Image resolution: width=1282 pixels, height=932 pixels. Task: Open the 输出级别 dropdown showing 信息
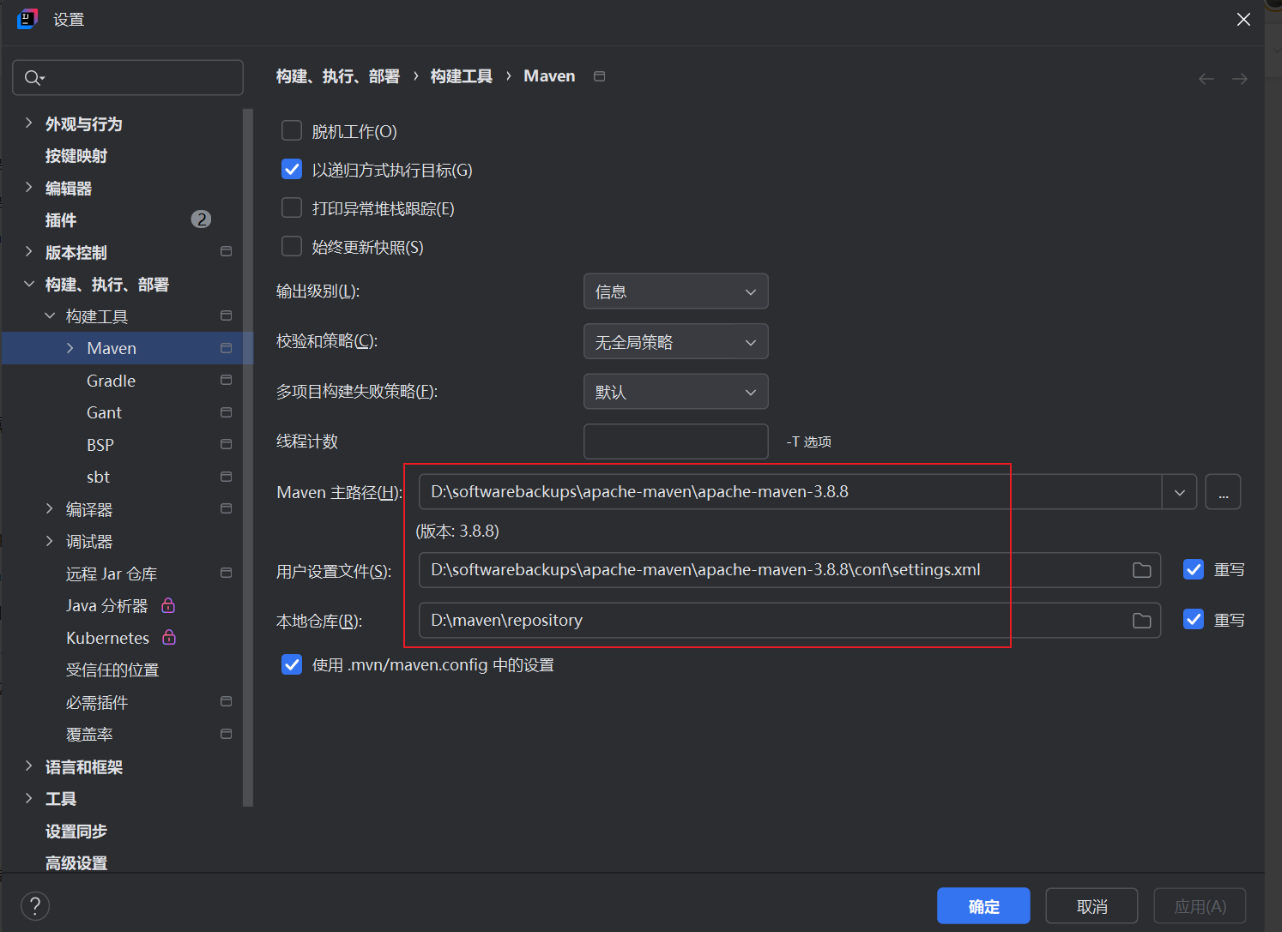click(676, 291)
